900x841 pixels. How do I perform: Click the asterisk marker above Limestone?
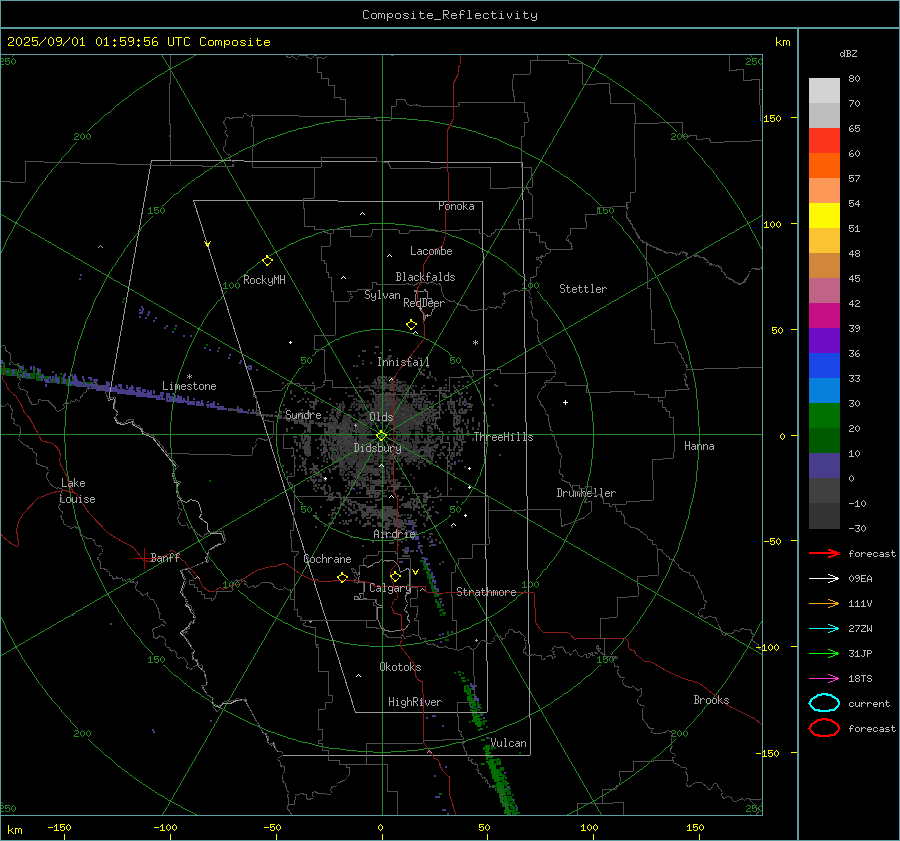(189, 377)
